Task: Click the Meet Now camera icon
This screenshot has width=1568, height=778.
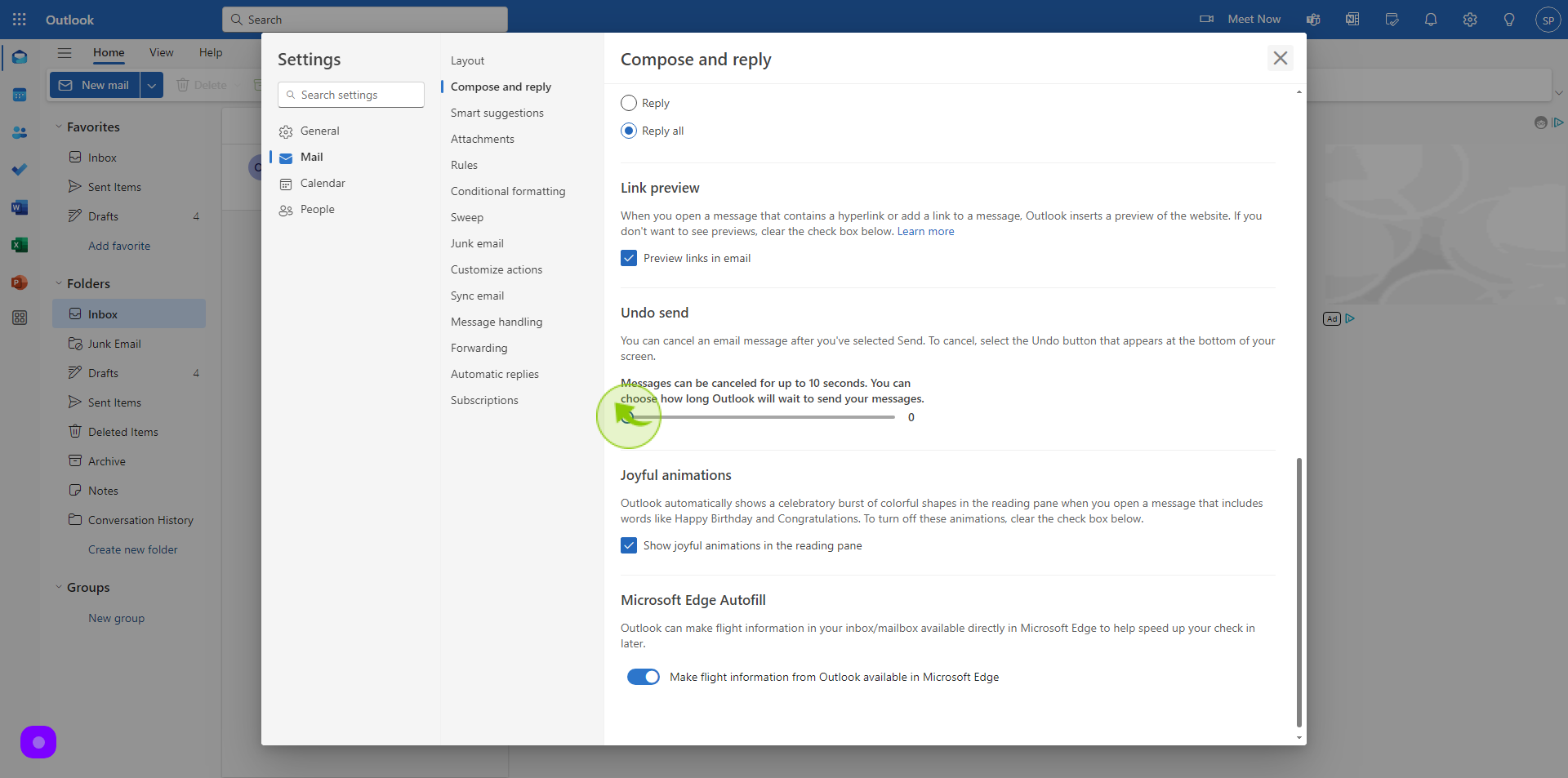Action: click(1206, 19)
